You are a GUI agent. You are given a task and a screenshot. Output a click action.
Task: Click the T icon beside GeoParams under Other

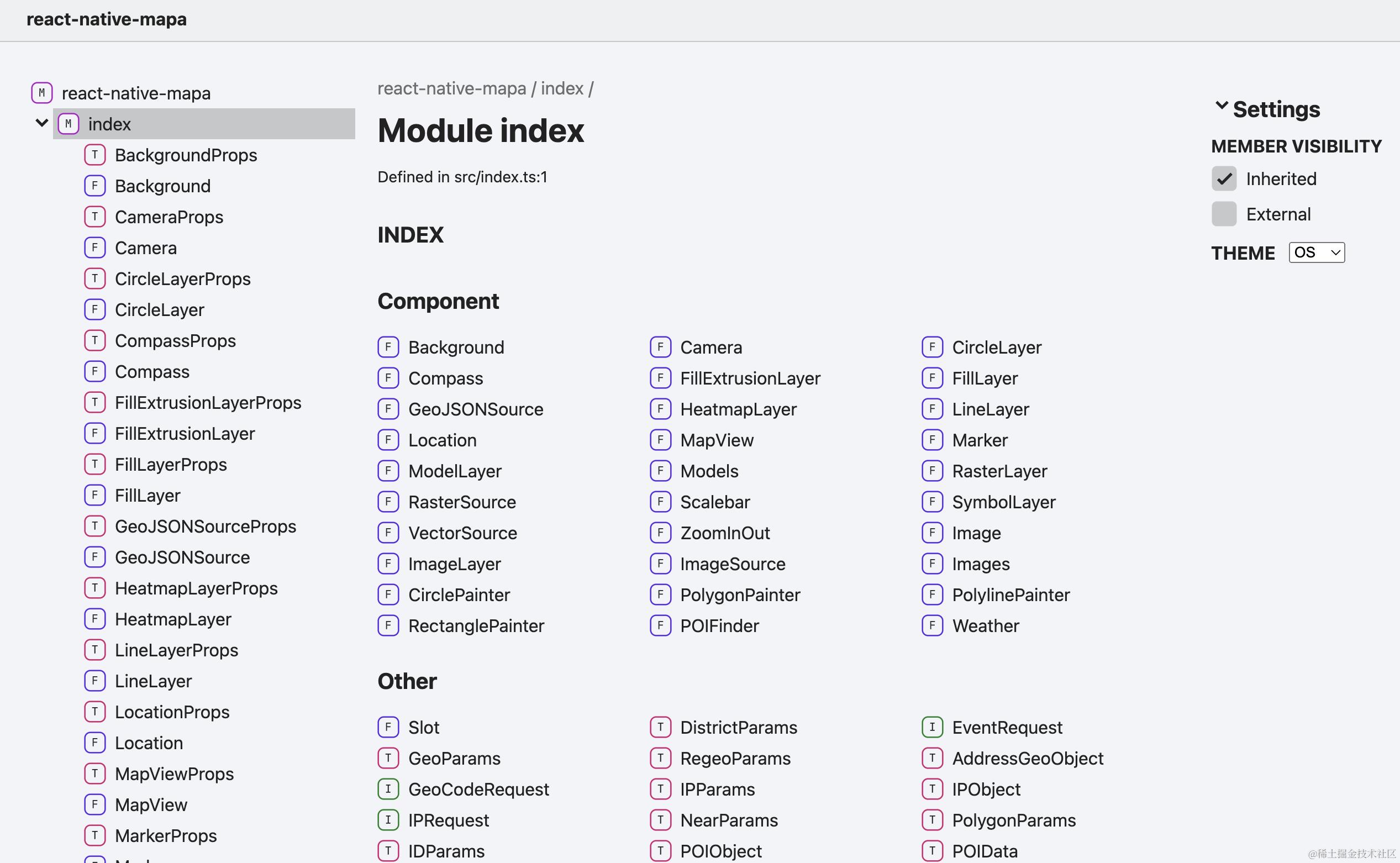coord(388,758)
